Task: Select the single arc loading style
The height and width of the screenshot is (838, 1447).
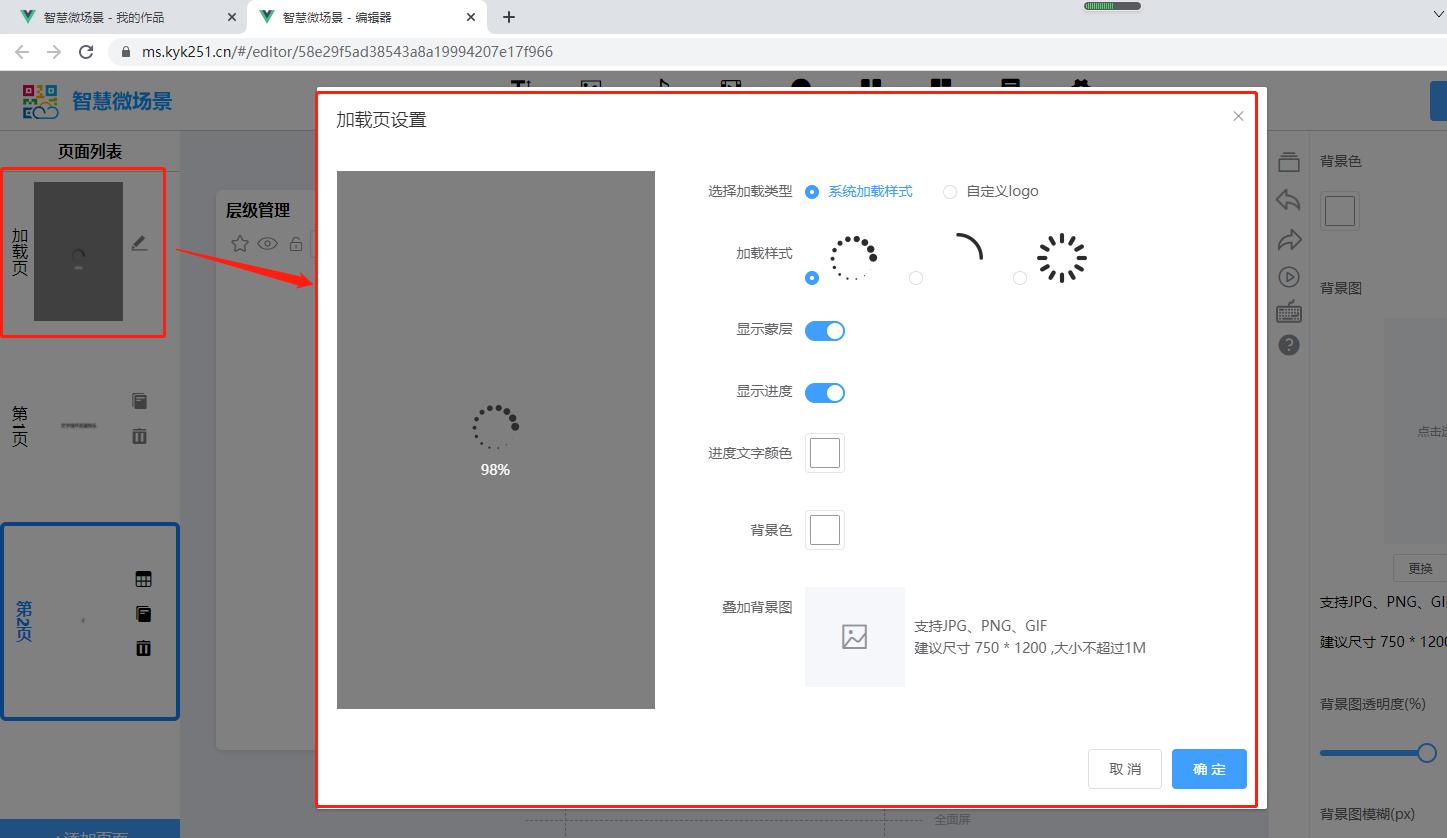Action: pyautogui.click(x=916, y=278)
